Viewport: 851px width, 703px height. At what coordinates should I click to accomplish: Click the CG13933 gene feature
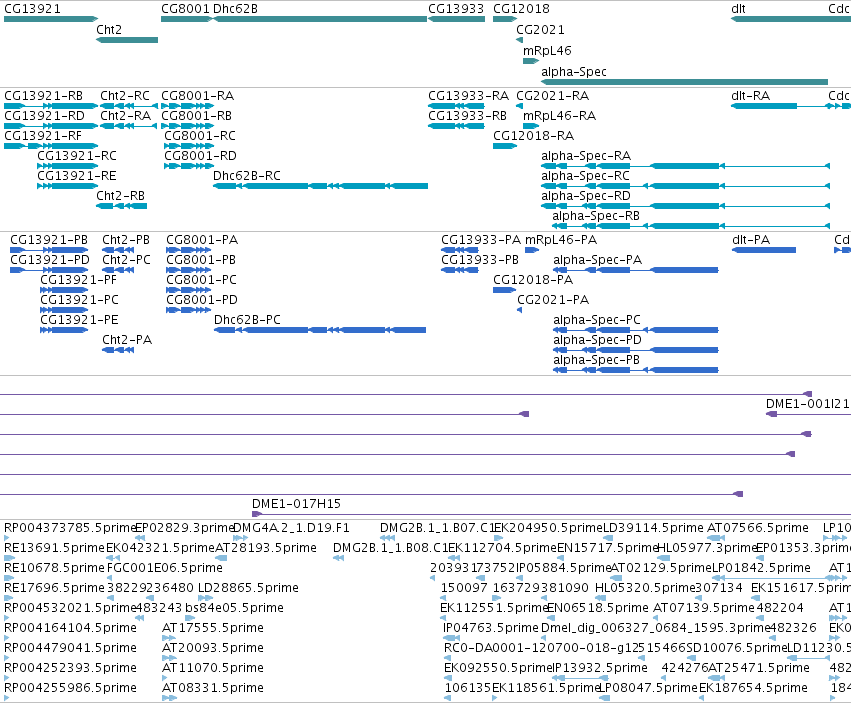[x=456, y=19]
